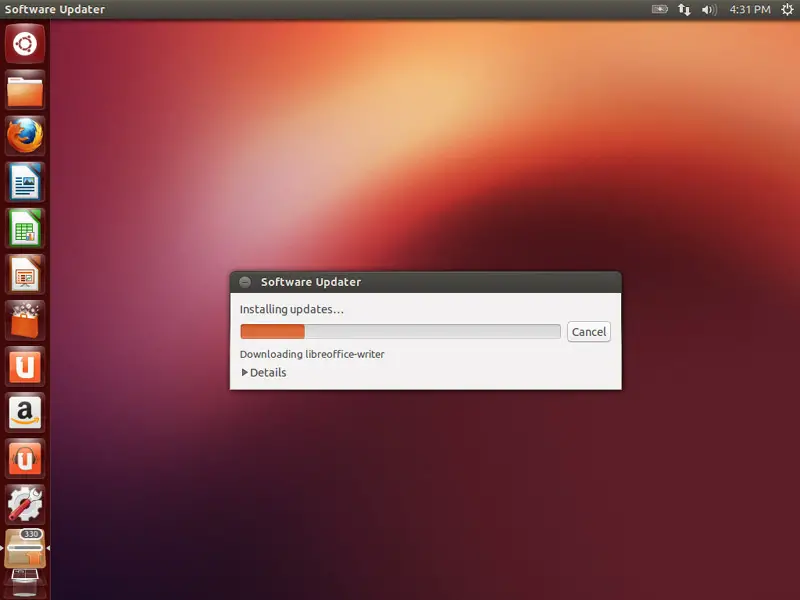
Task: Open the battery indicator in top panel
Action: pos(660,9)
